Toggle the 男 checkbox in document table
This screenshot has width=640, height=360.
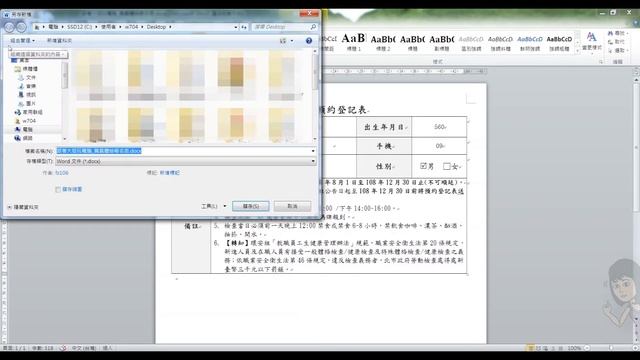click(x=424, y=166)
